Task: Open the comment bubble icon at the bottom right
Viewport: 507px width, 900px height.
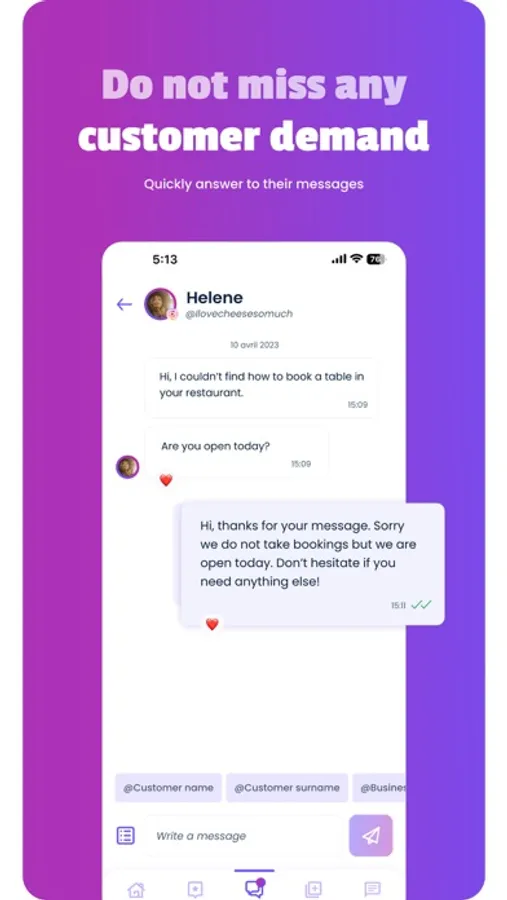Action: click(372, 890)
